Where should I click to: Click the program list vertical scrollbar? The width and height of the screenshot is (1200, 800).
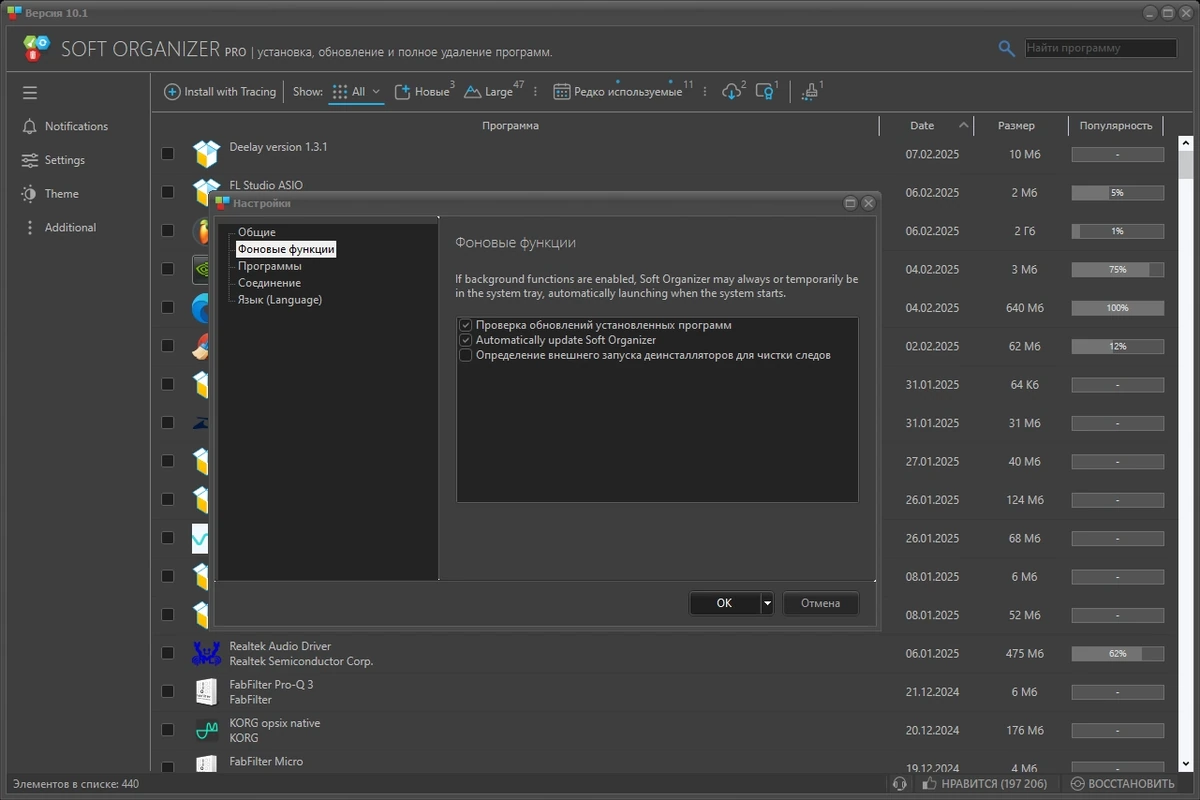click(1187, 455)
